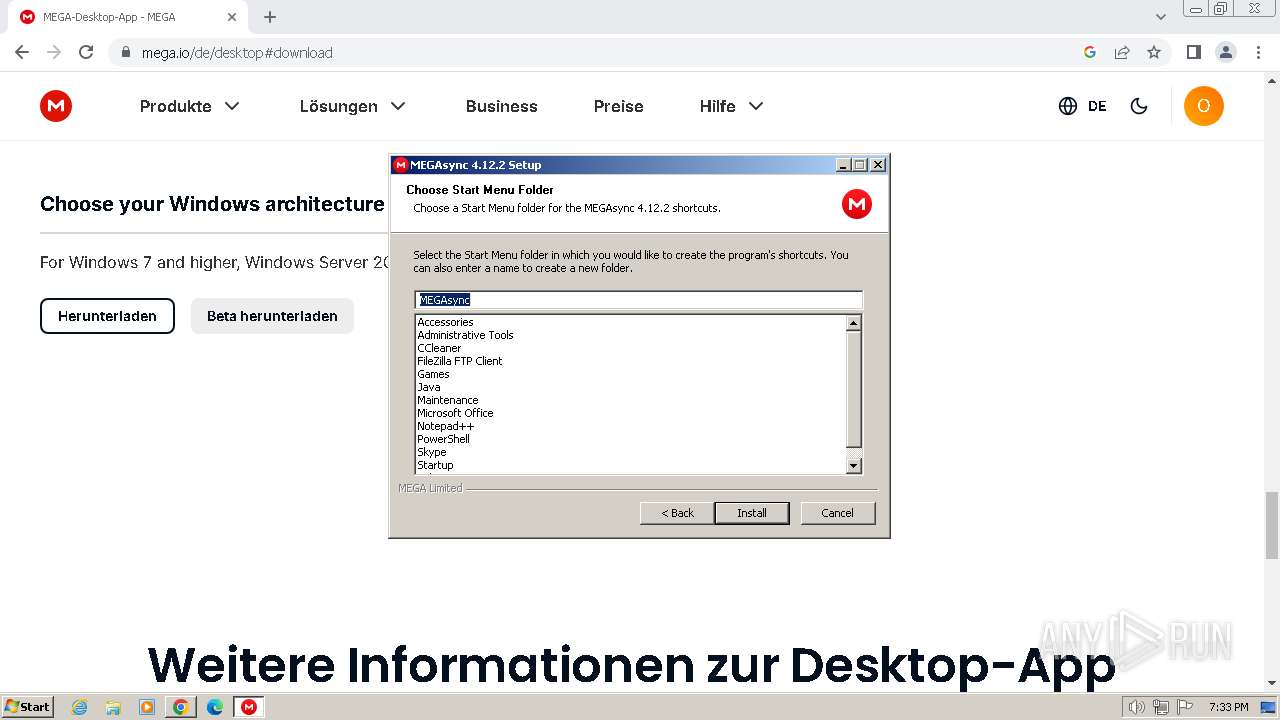Select FileZilla FTP Client folder
1280x720 pixels.
[460, 361]
